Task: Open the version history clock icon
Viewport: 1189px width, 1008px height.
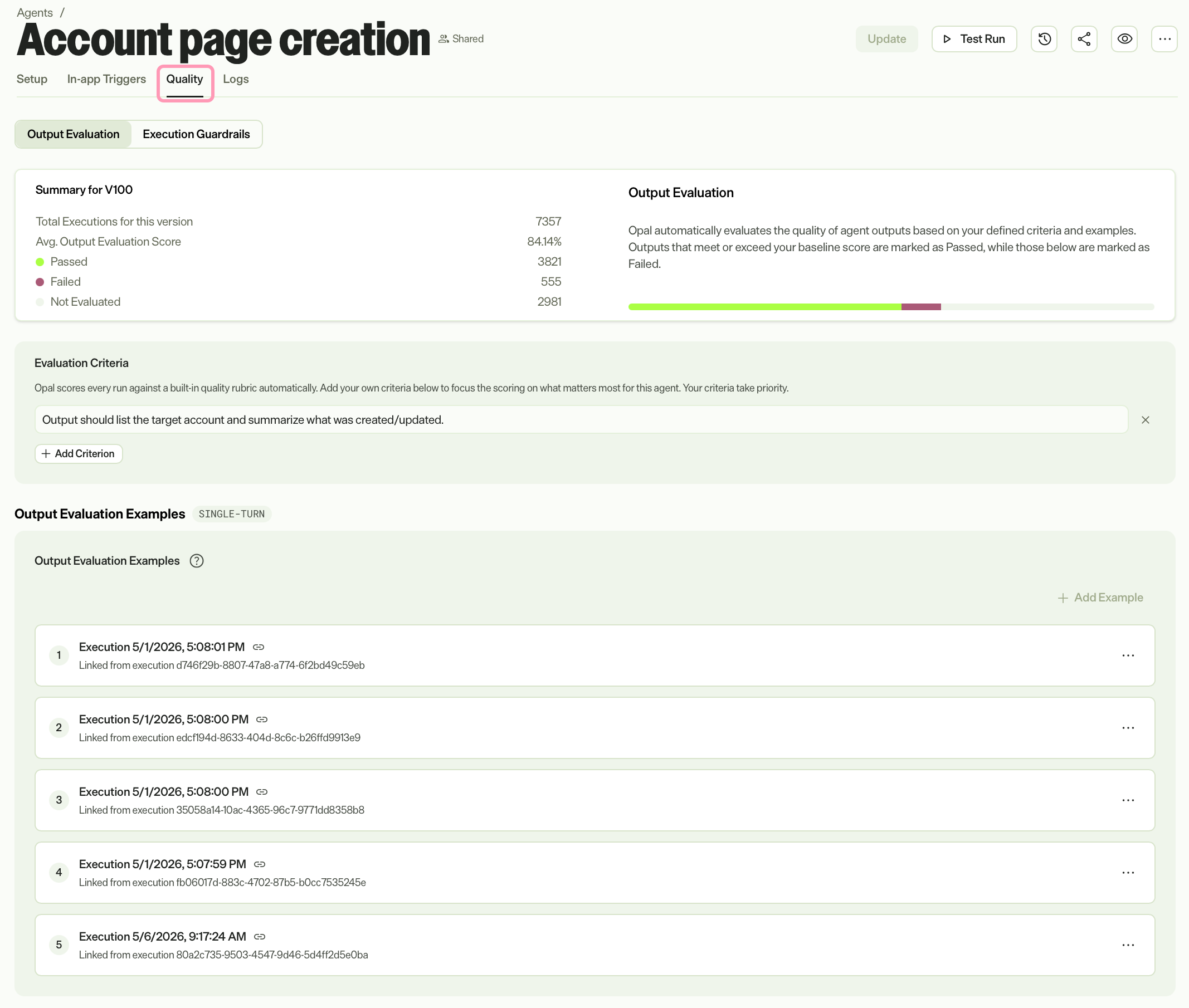Action: tap(1044, 39)
